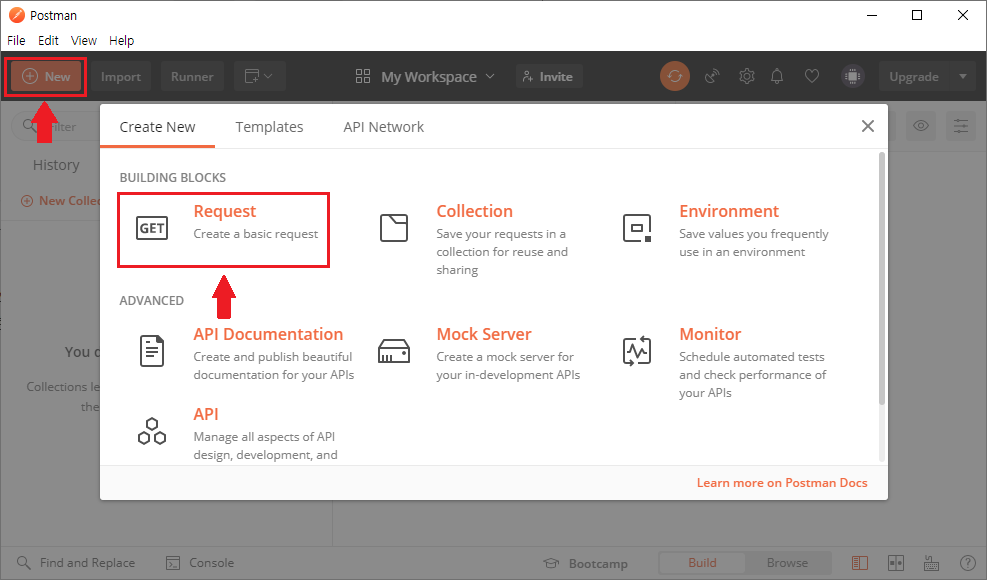
Task: Open the API Network tab
Action: pos(383,127)
